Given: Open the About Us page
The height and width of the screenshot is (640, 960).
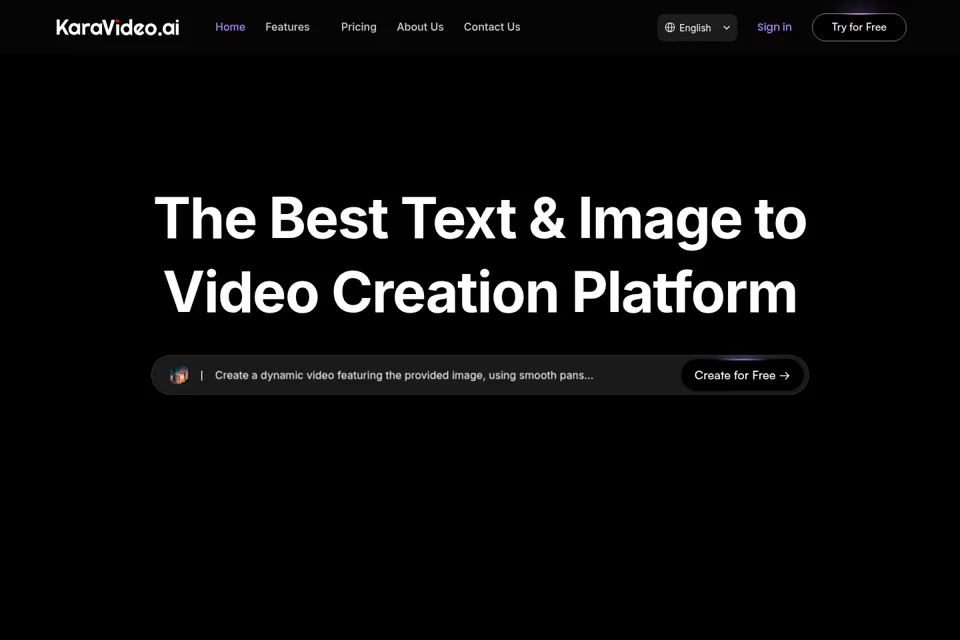Looking at the screenshot, I should click(x=420, y=27).
